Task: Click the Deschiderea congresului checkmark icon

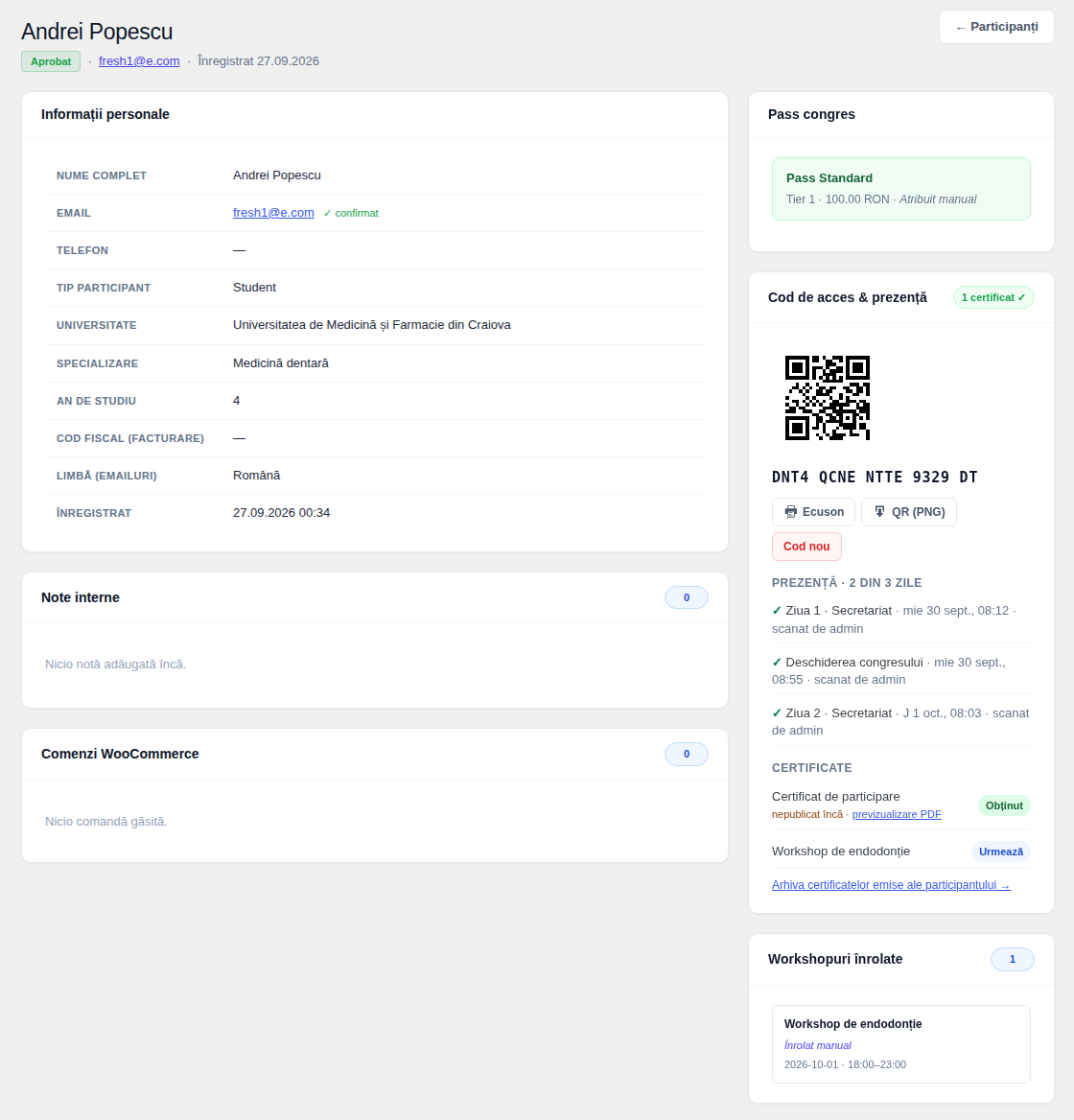Action: [x=777, y=663]
